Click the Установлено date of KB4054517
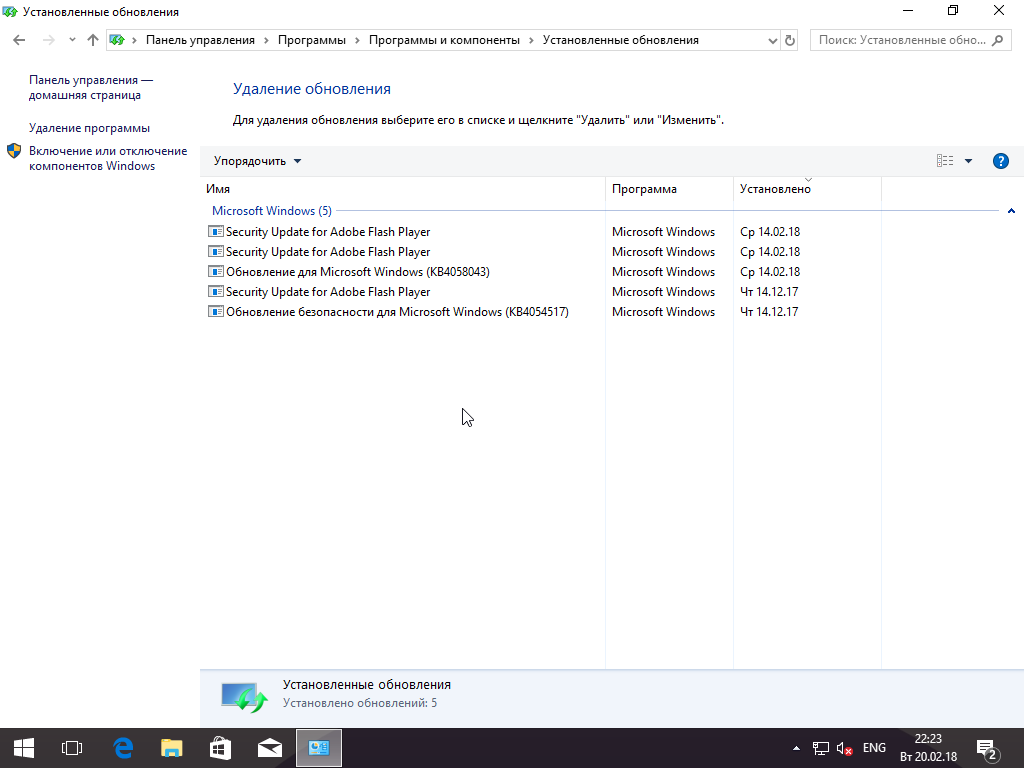Viewport: 1024px width, 768px height. point(769,312)
